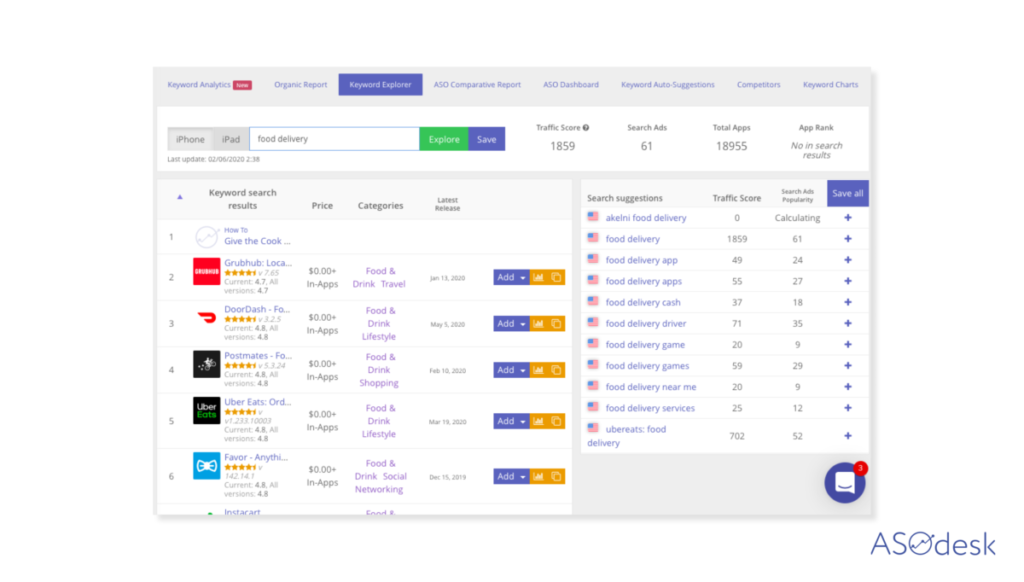Viewport: 1024px width, 582px height.
Task: Expand Add dropdown for DoorDash
Action: 522,324
